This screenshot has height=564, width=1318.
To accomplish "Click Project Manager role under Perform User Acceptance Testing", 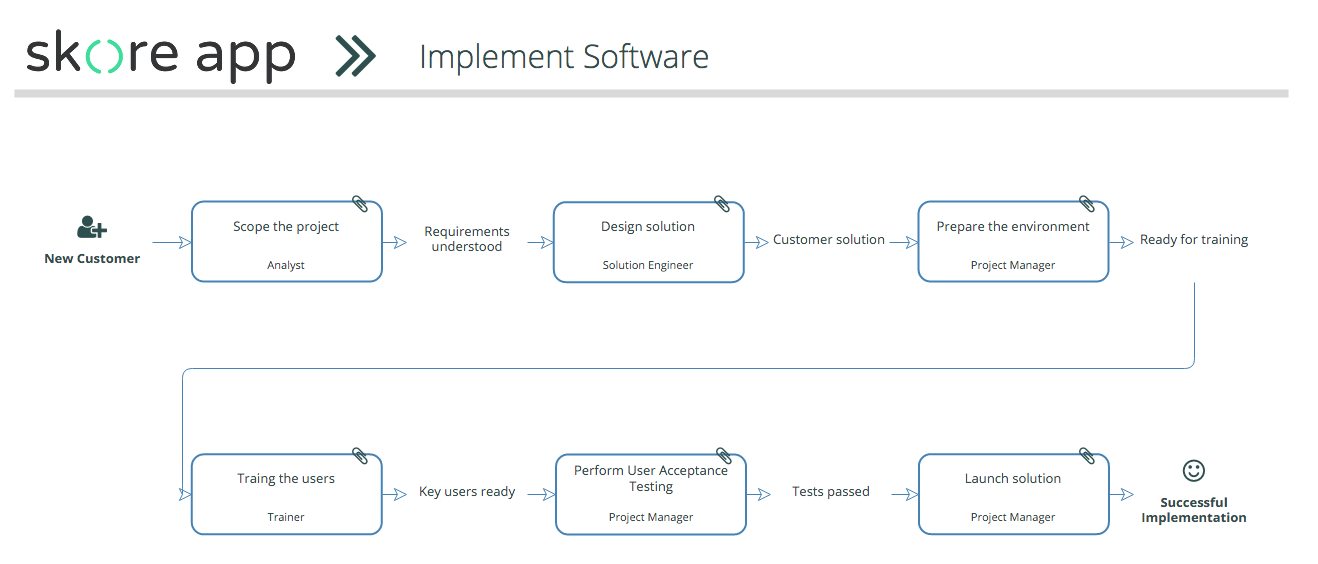I will coord(651,518).
